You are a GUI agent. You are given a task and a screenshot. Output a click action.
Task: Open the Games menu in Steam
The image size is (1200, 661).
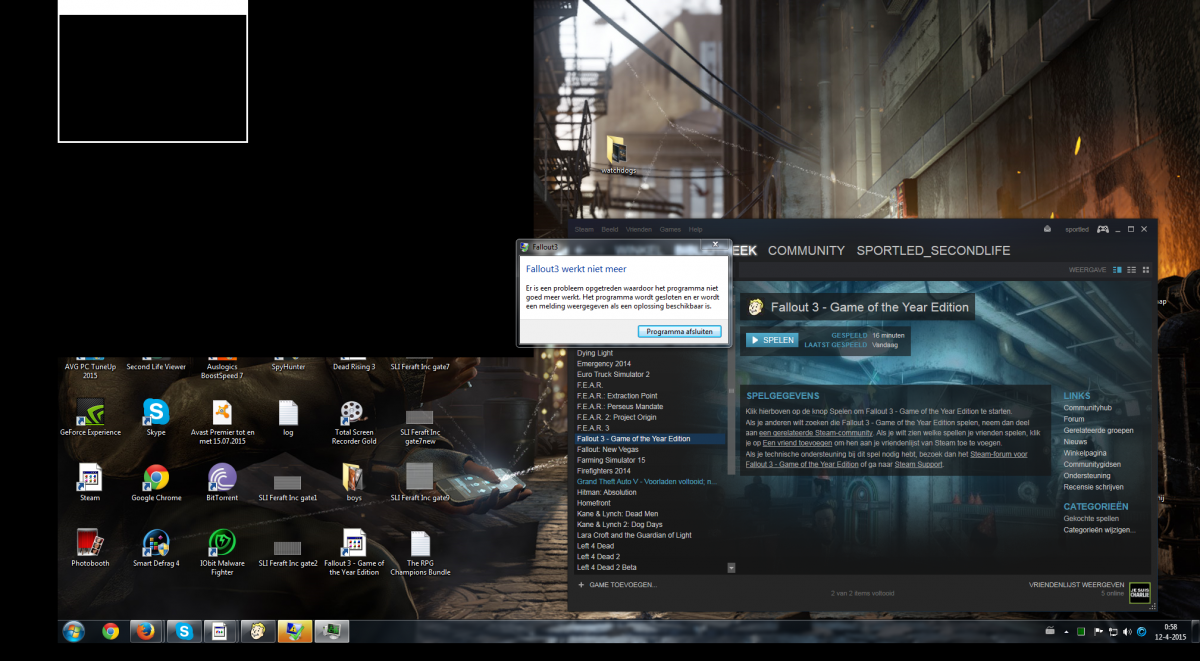(x=670, y=229)
